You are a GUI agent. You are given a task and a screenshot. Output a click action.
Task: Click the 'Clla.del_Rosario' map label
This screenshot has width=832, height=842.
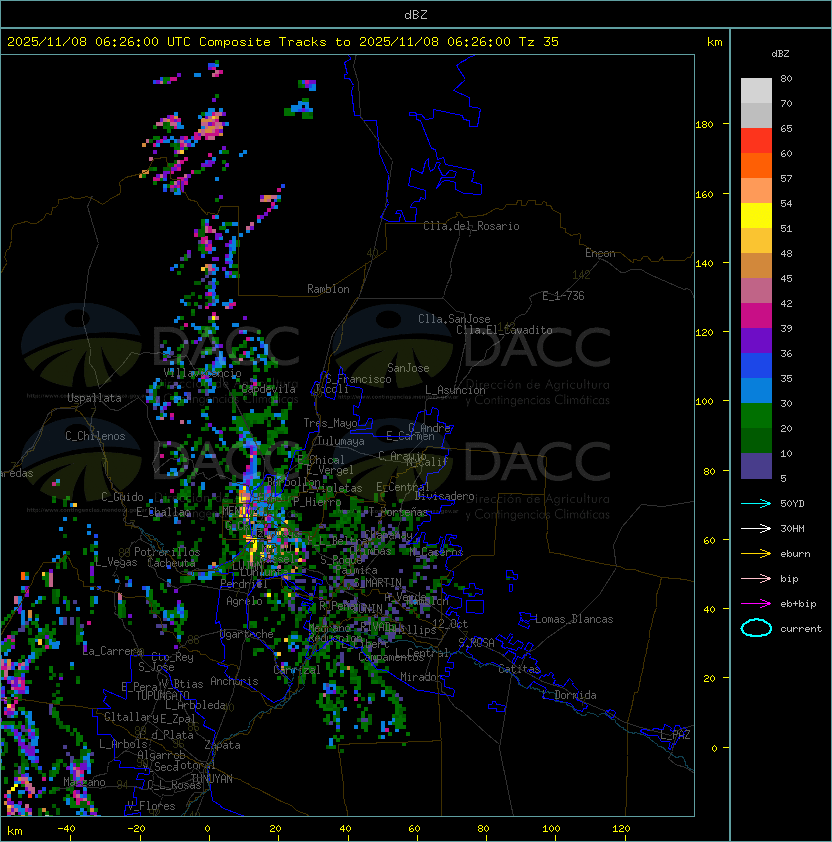pos(471,226)
